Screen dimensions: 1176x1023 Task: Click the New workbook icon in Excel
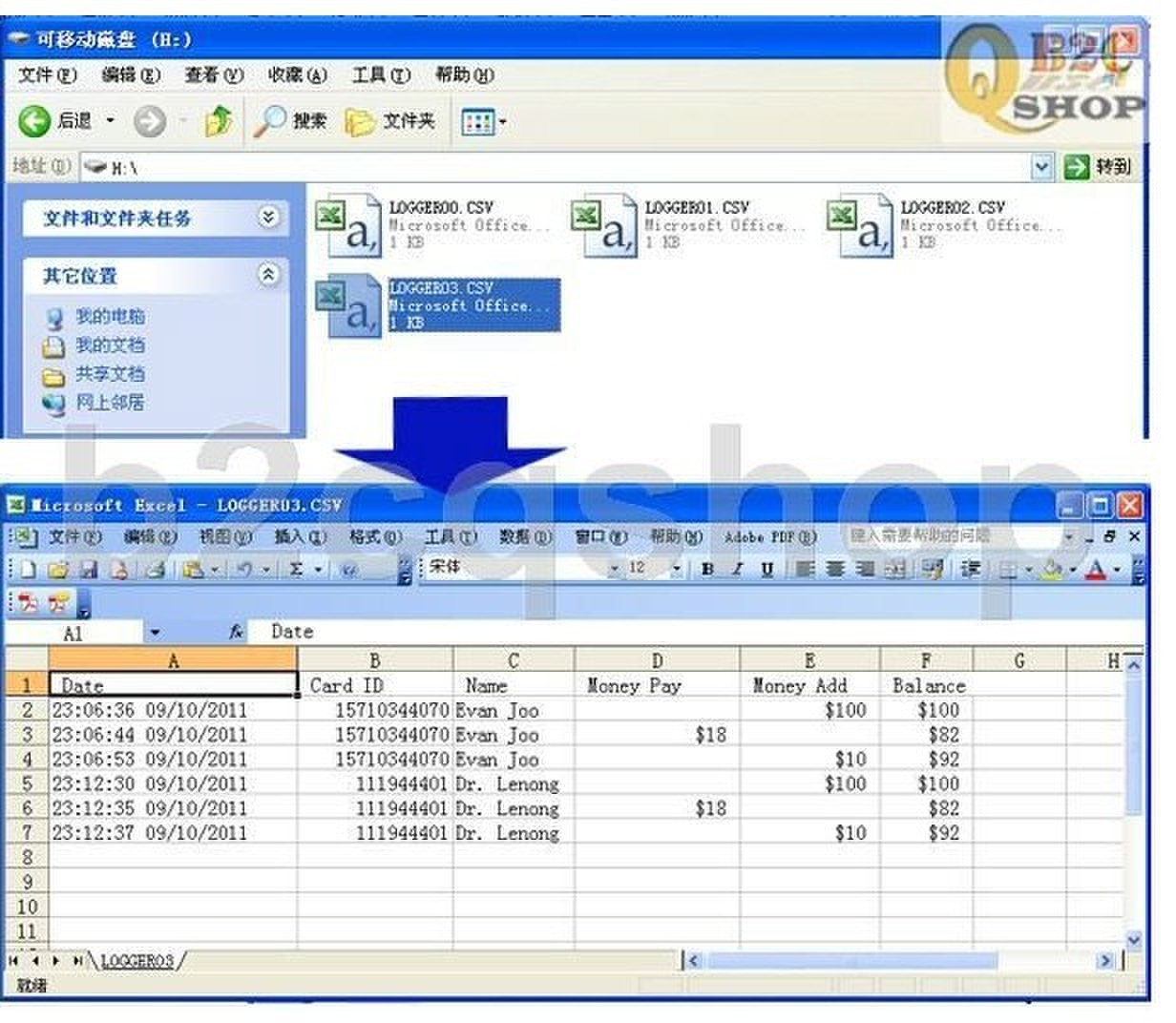pos(28,570)
